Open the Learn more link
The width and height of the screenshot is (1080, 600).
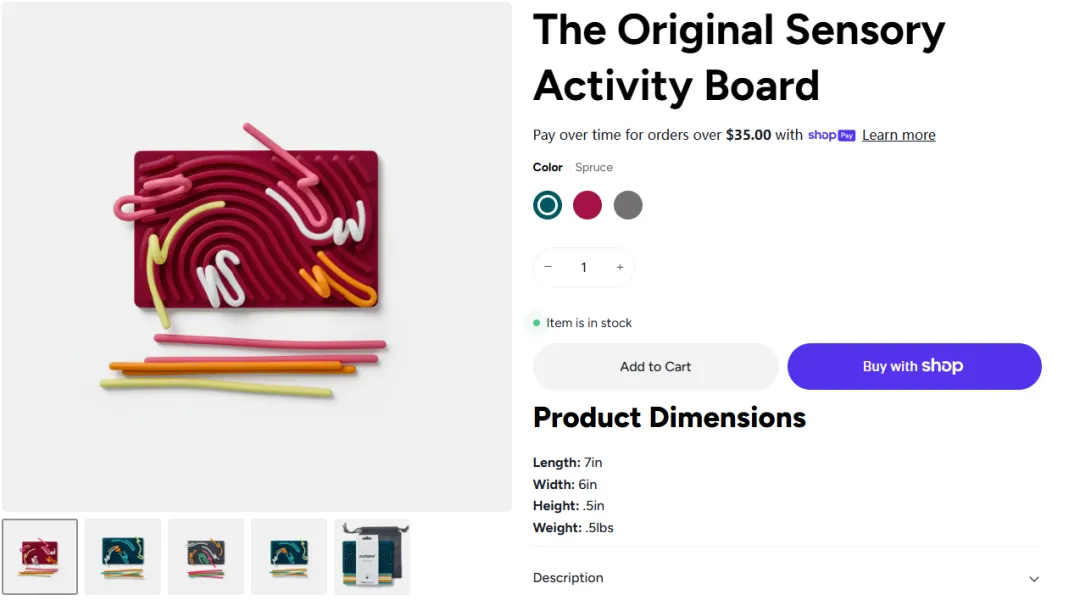(899, 135)
